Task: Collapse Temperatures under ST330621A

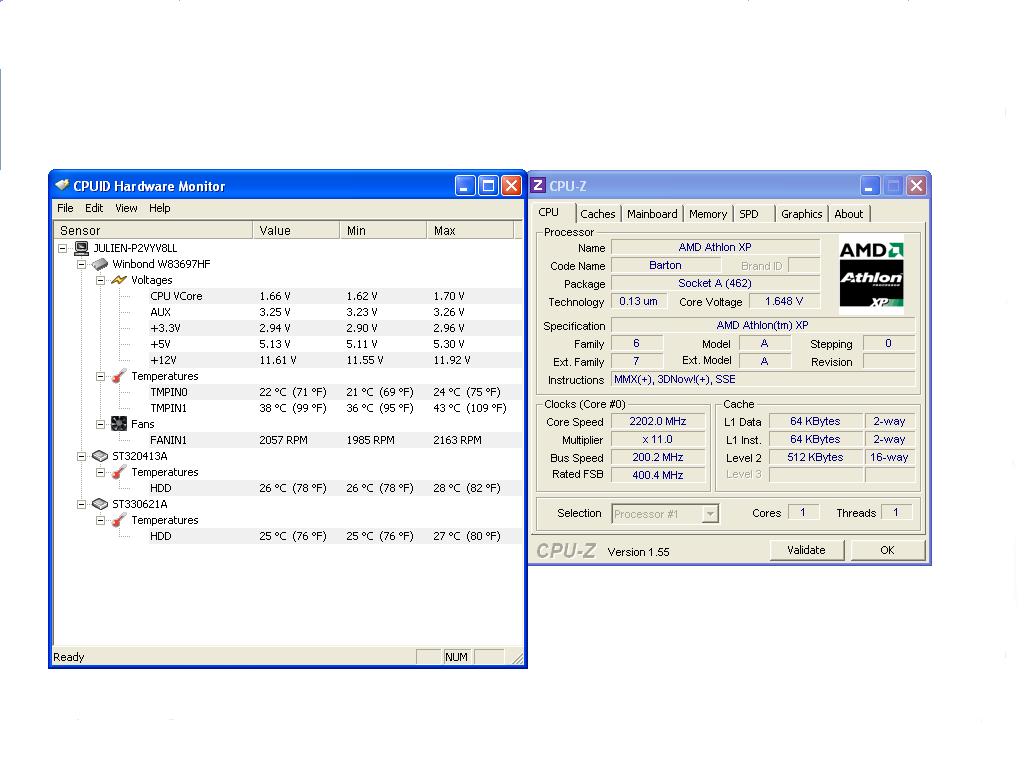Action: point(101,520)
